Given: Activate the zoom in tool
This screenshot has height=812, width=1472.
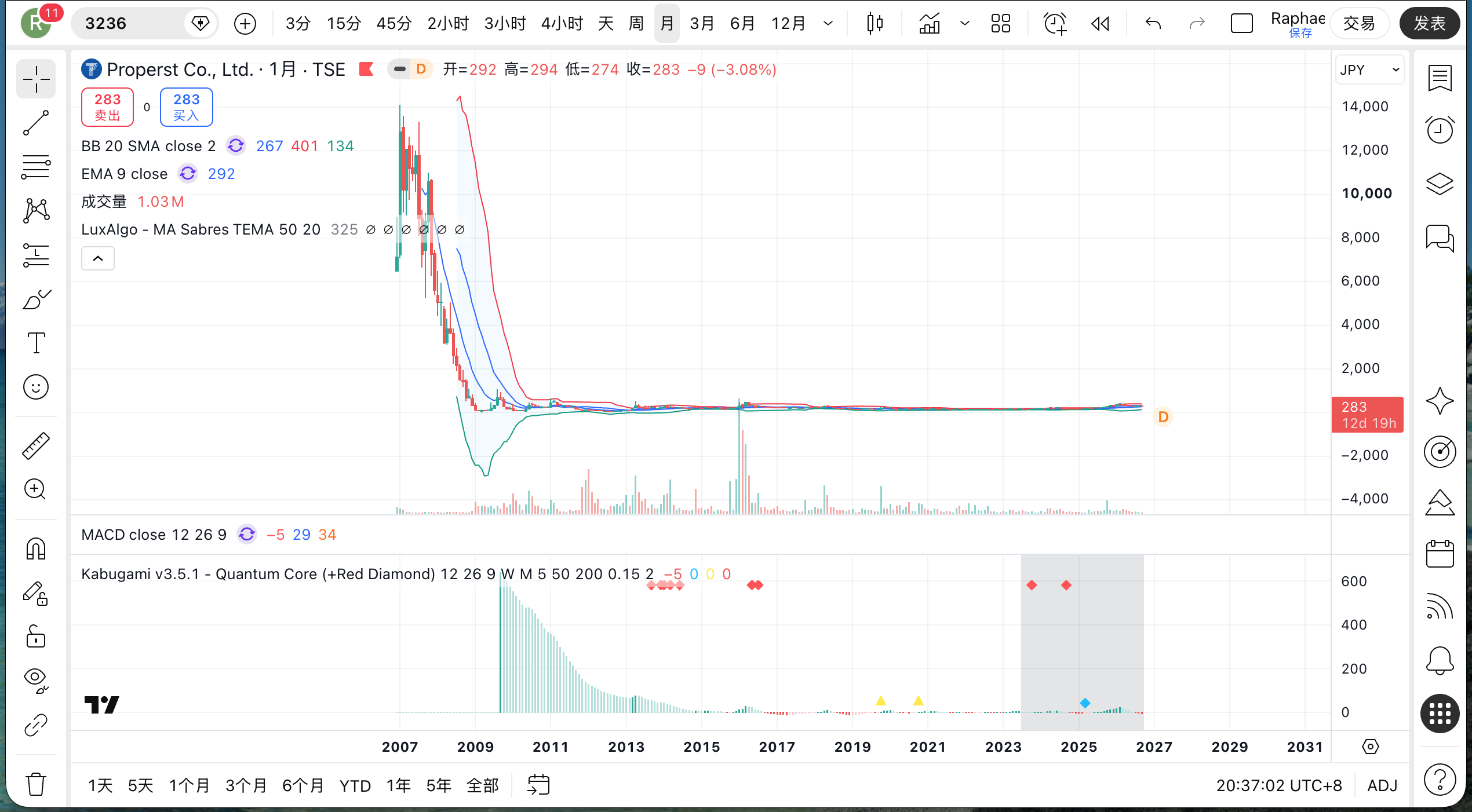Looking at the screenshot, I should [36, 489].
